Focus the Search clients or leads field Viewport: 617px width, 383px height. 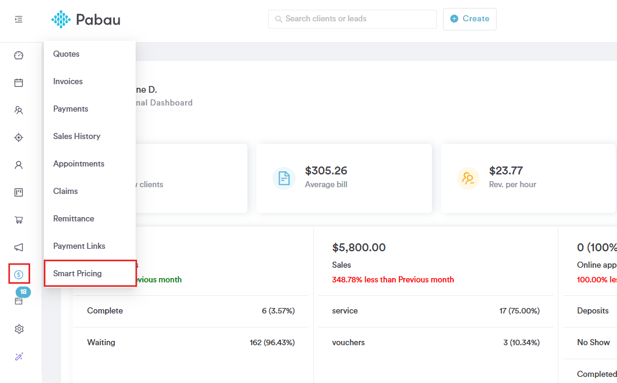(352, 19)
